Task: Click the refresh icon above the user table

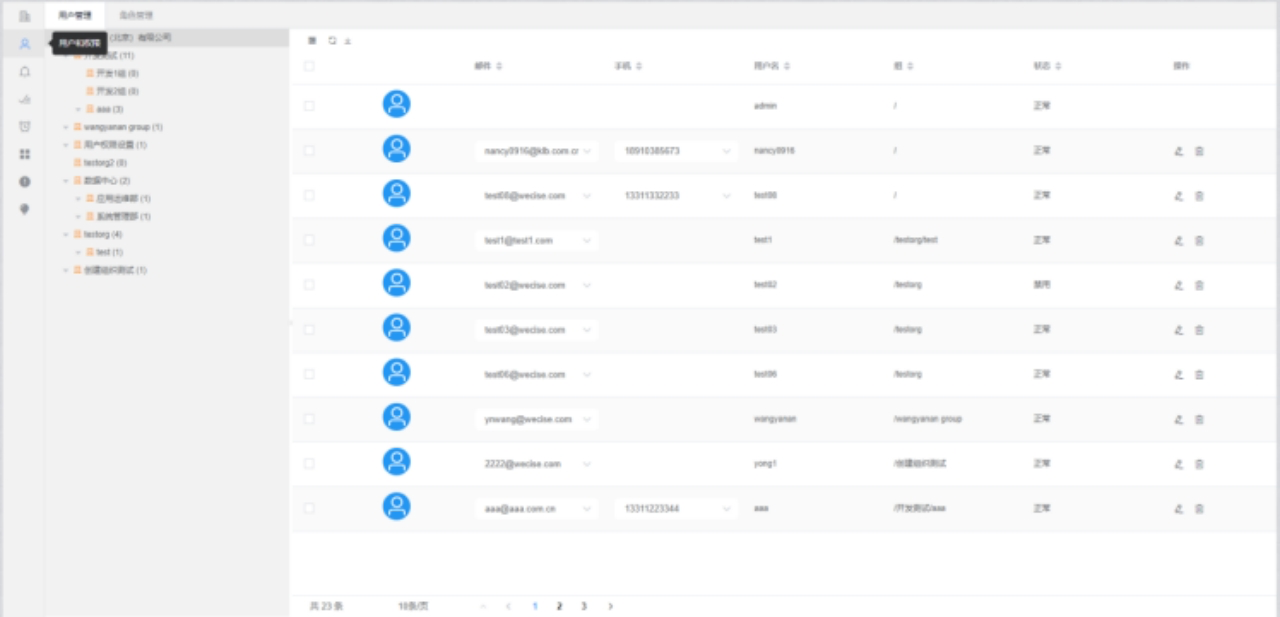Action: (x=332, y=41)
